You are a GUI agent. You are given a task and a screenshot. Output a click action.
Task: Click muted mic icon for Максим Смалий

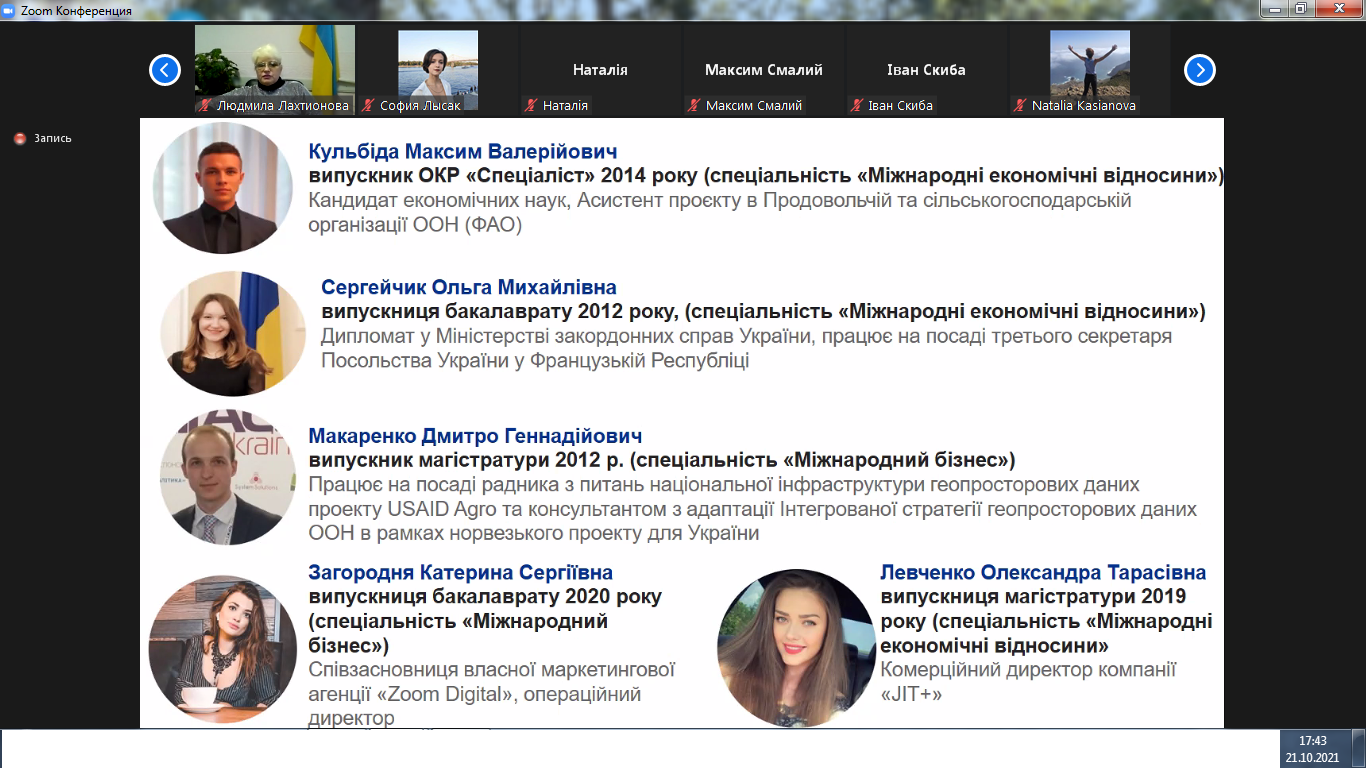693,105
